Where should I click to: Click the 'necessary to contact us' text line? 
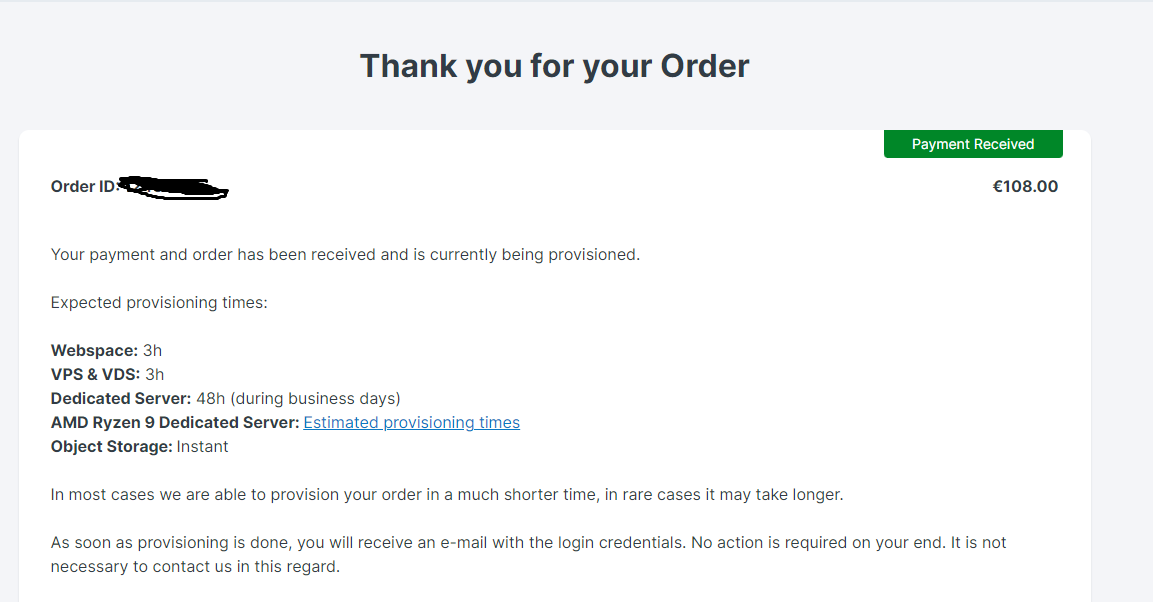click(x=195, y=567)
